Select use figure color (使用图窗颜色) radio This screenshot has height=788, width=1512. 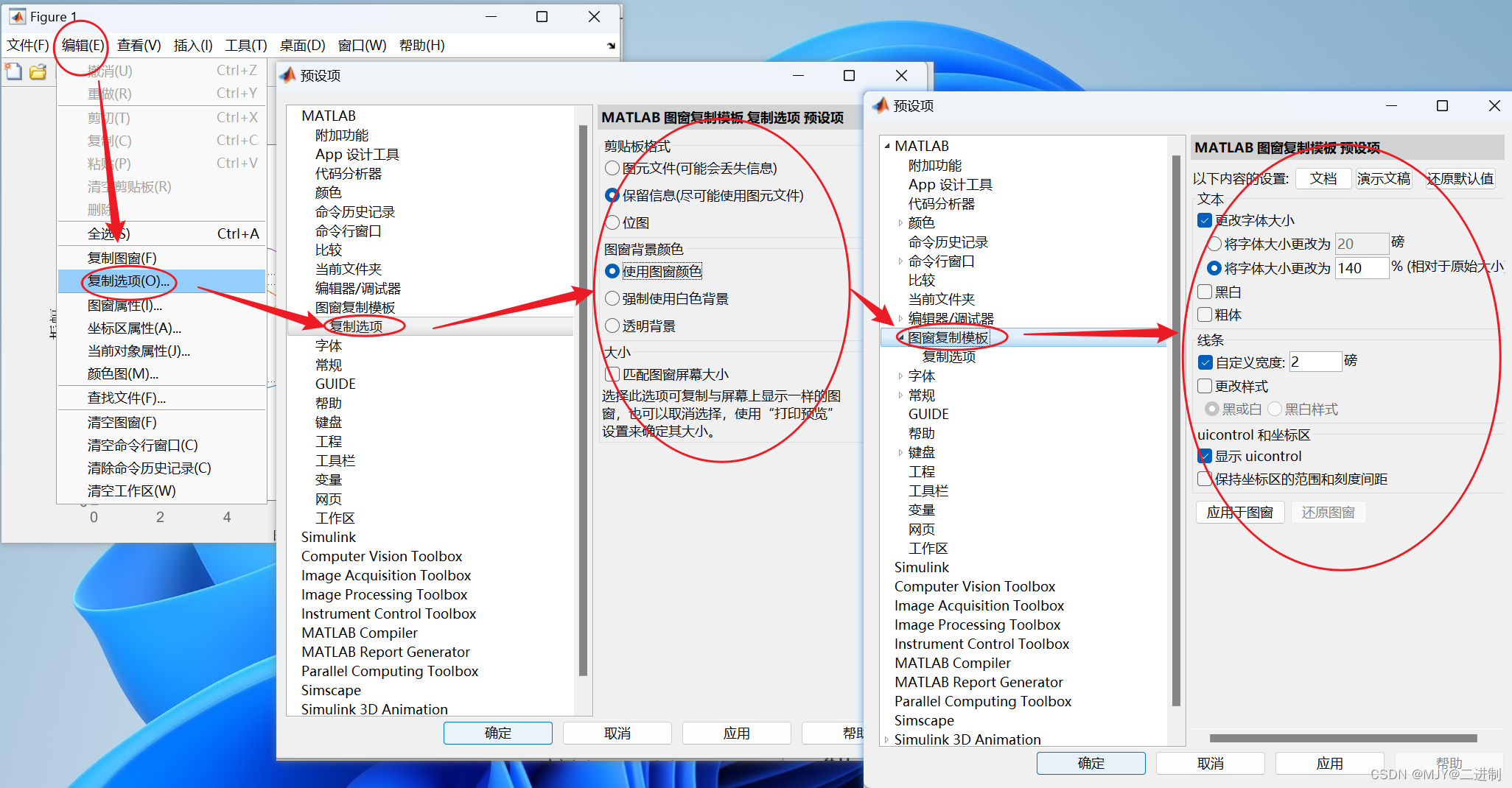(612, 271)
